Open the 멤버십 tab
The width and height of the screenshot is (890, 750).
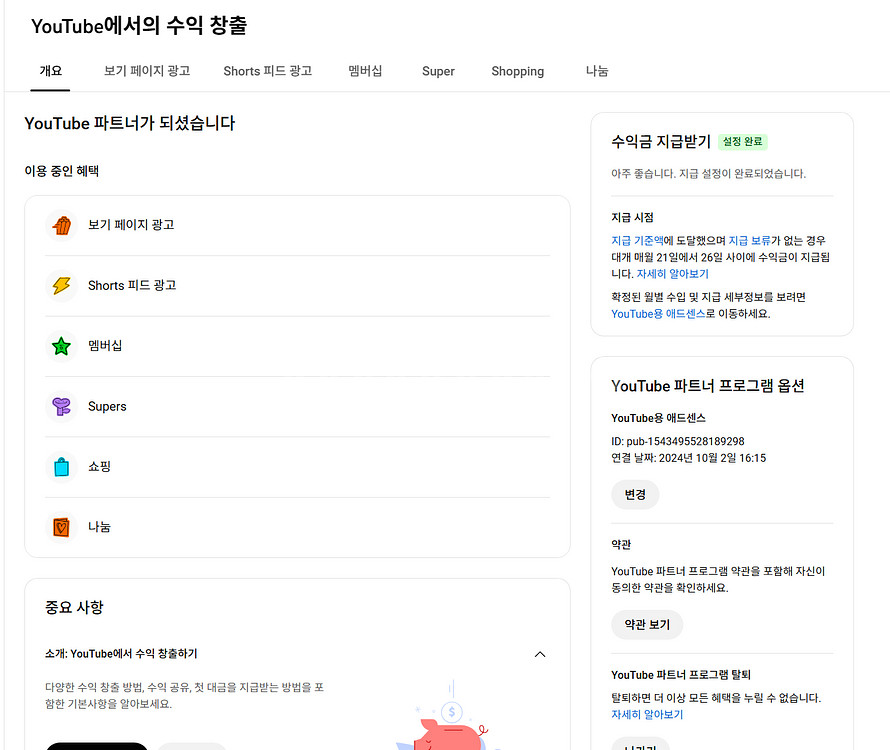coord(365,71)
